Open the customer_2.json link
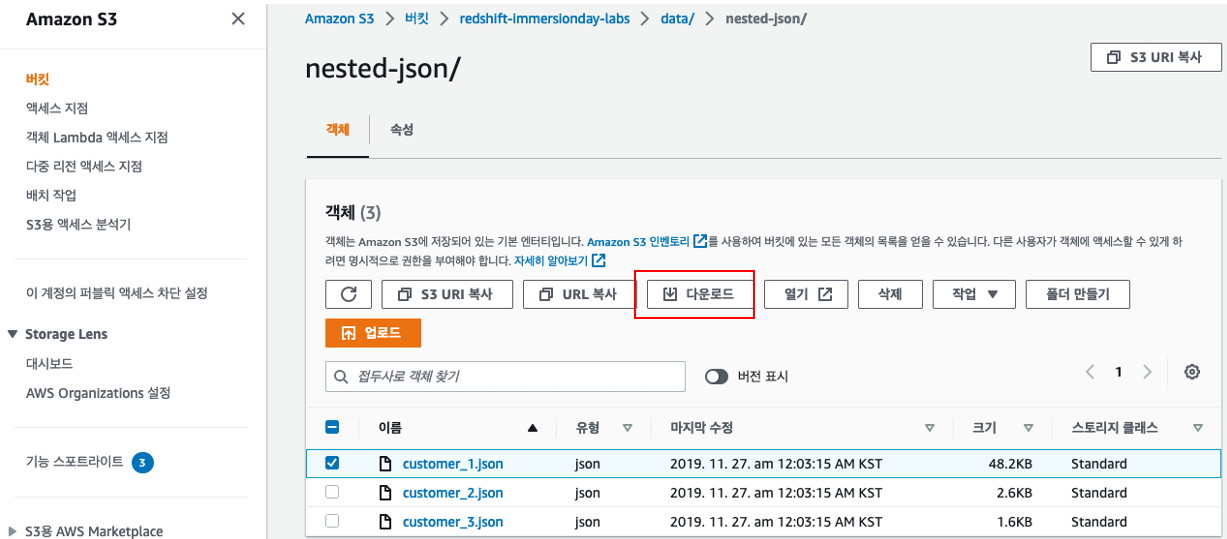The height and width of the screenshot is (539, 1227). pyautogui.click(x=452, y=493)
